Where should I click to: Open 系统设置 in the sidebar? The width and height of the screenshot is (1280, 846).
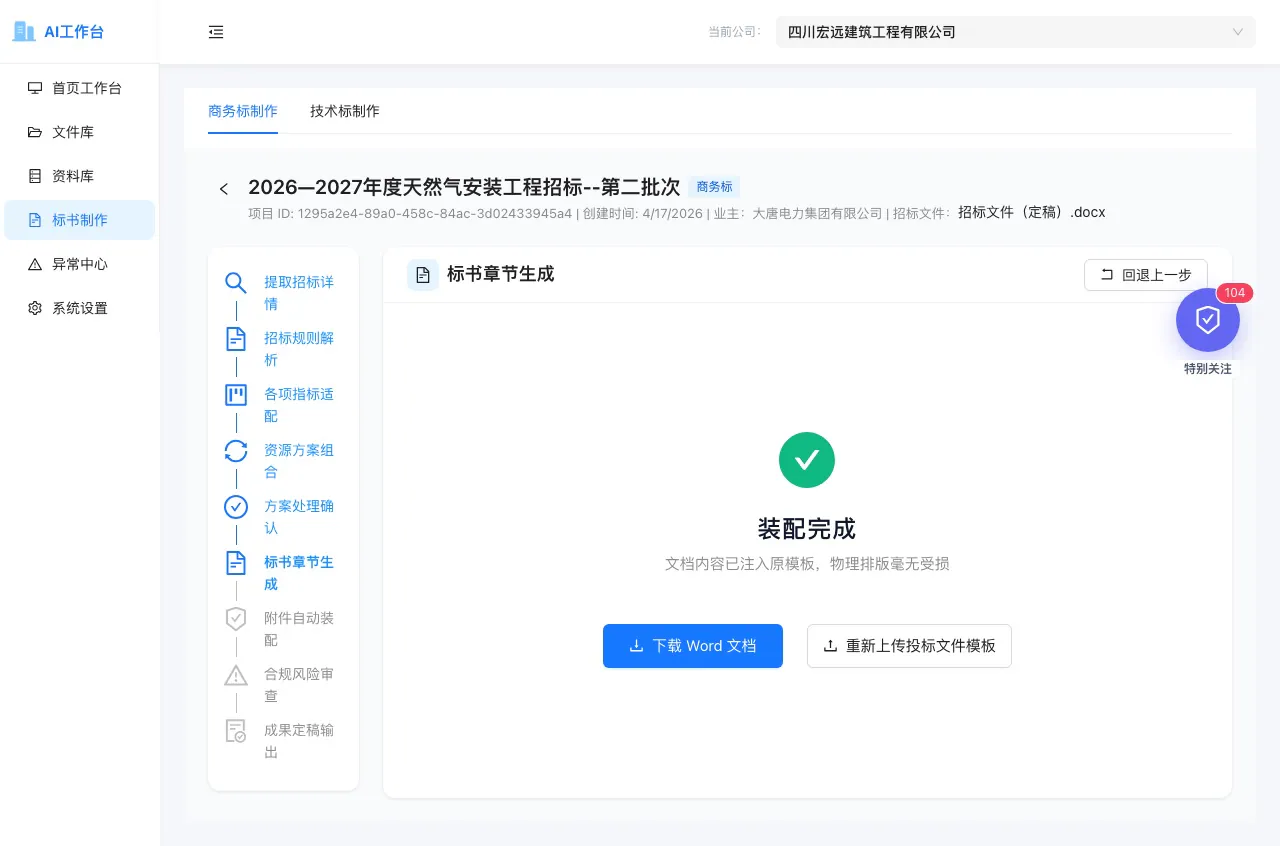80,308
